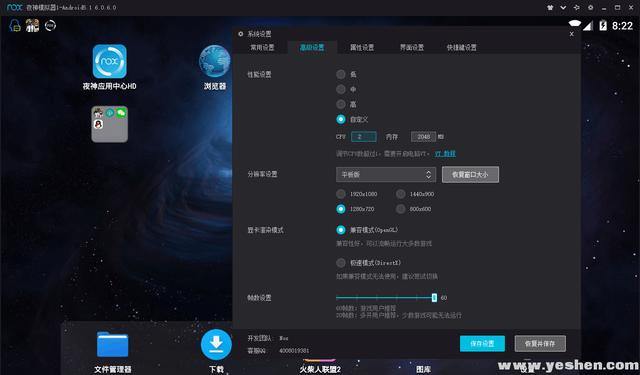Open the 图库 gallery app in dock

click(x=423, y=368)
